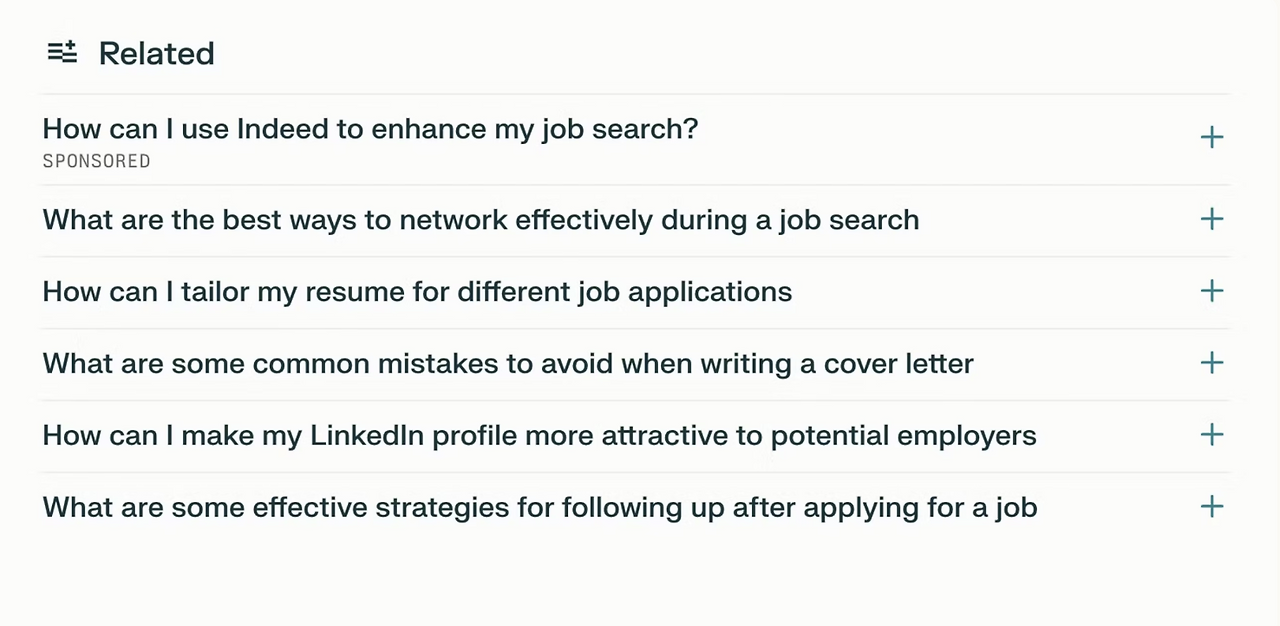Select the tailor my resume question text
The image size is (1280, 626).
[417, 292]
